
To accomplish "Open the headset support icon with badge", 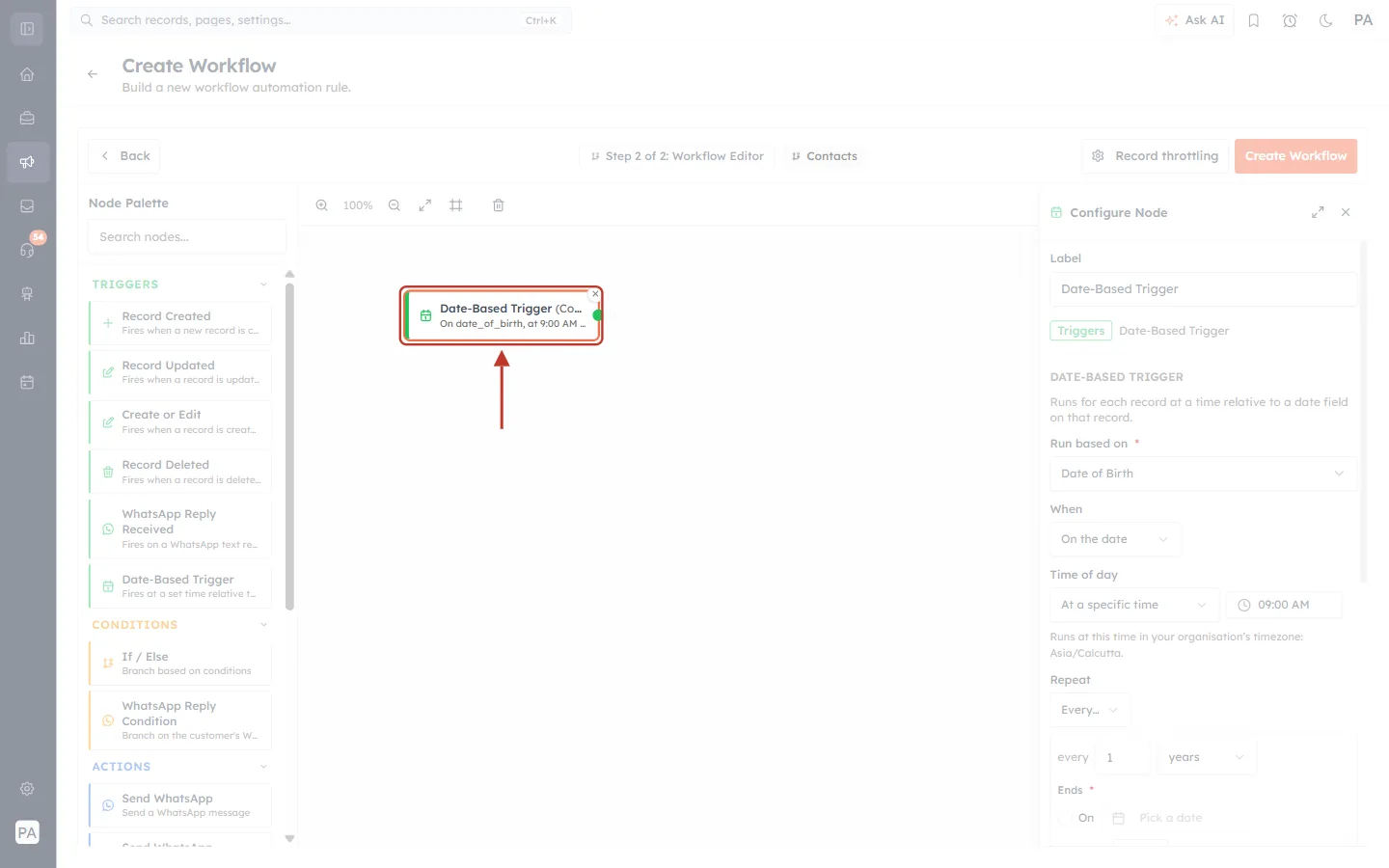I will pos(27,250).
